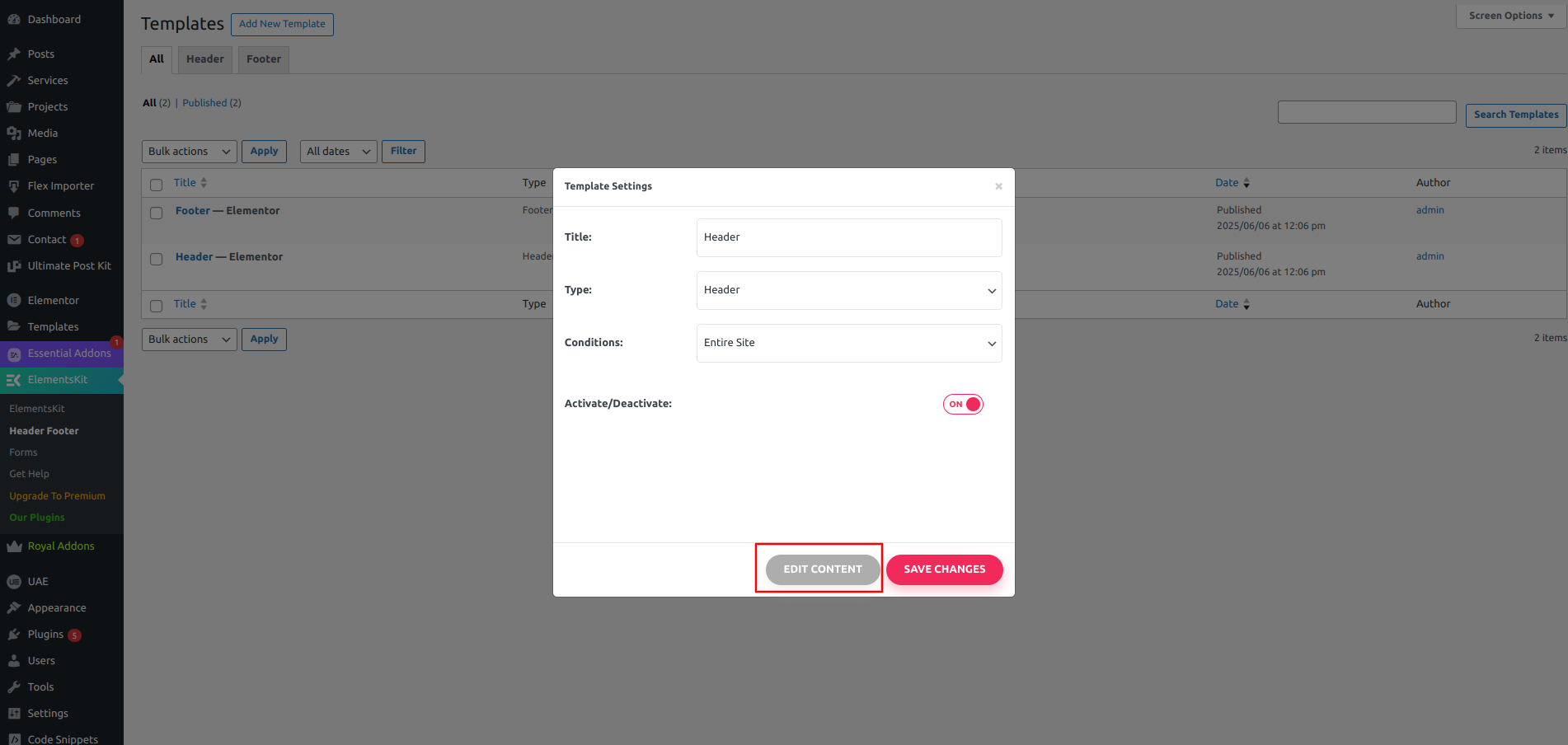Click the Royal Addons crown icon
Screen dimensions: 1568x745
point(14,546)
